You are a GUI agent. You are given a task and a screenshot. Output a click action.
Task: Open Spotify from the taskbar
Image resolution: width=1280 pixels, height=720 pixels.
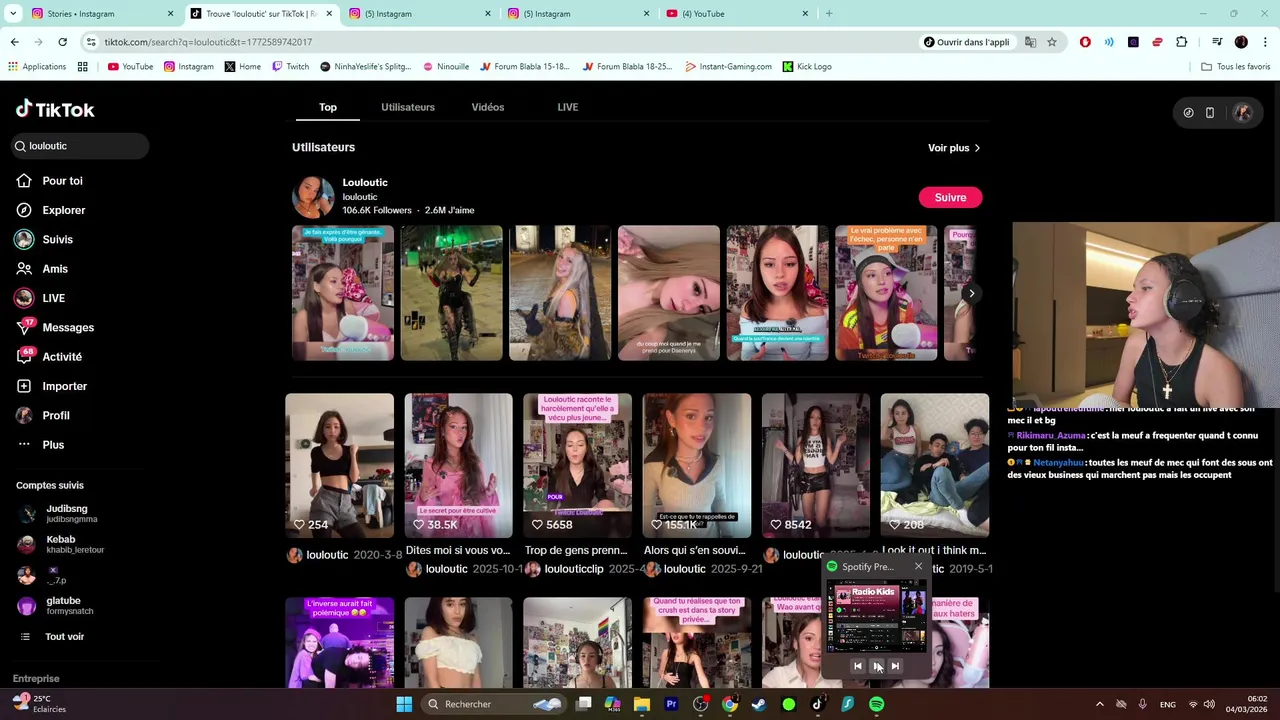point(876,704)
